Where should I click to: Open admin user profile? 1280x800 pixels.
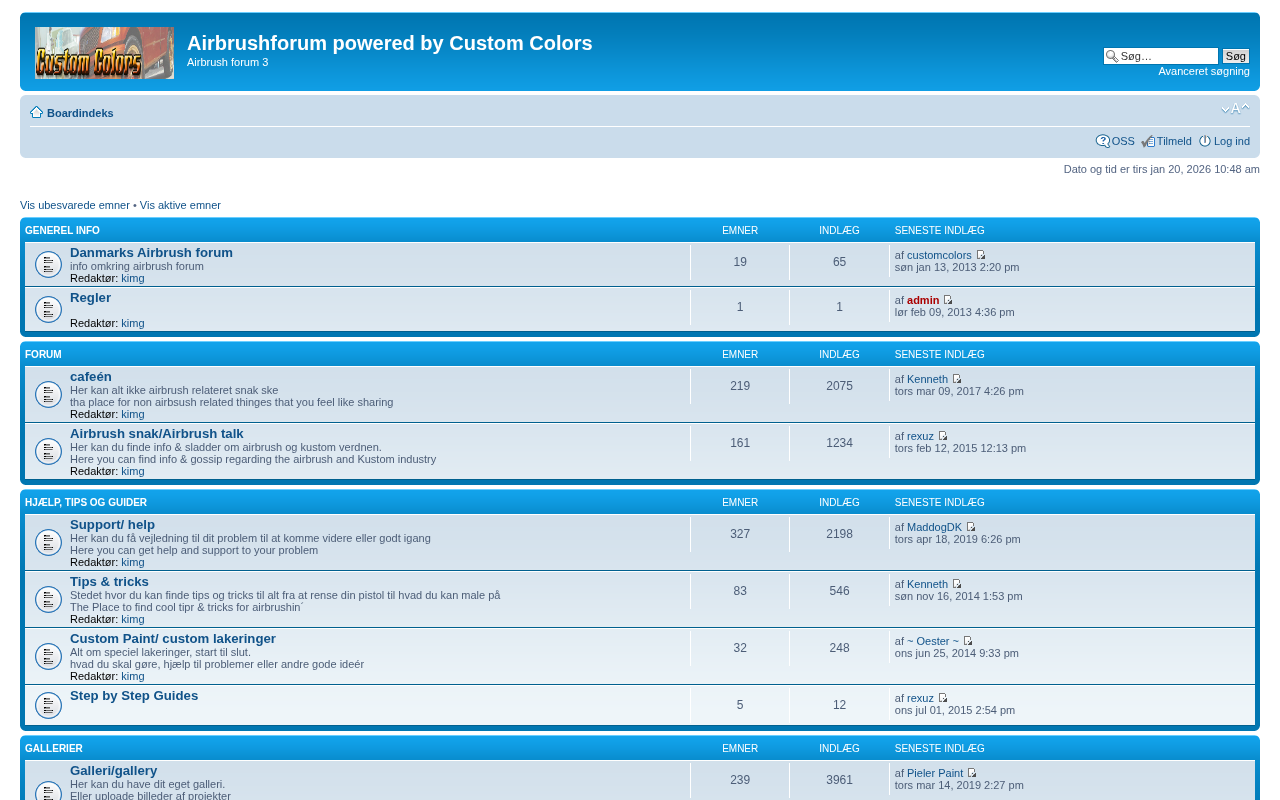(x=923, y=300)
